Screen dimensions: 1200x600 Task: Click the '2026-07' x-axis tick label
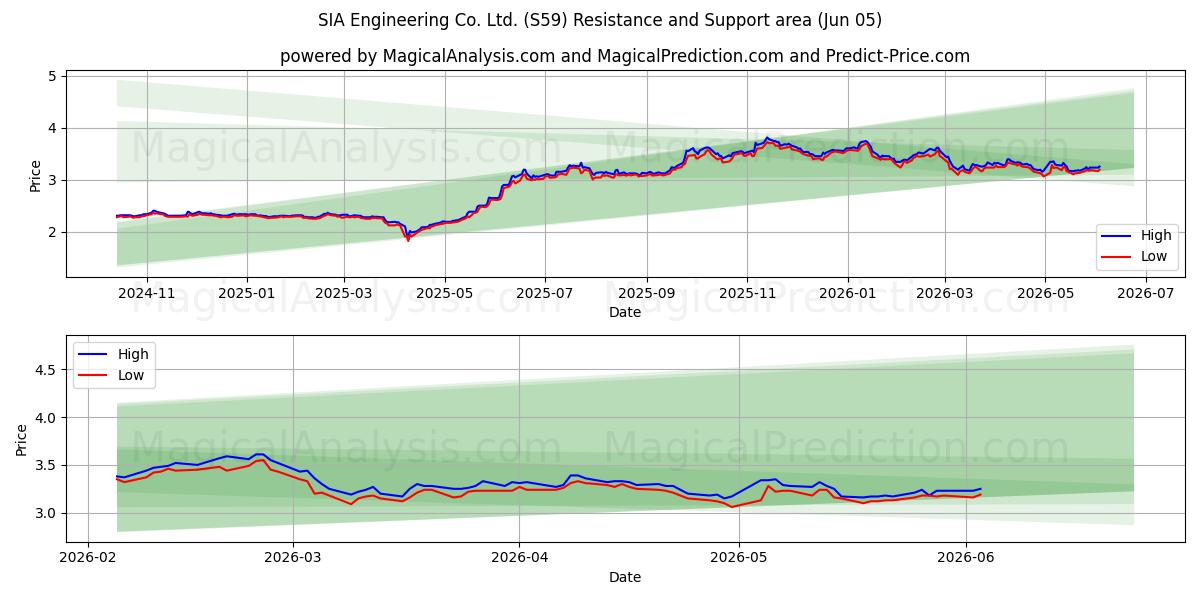point(1144,294)
